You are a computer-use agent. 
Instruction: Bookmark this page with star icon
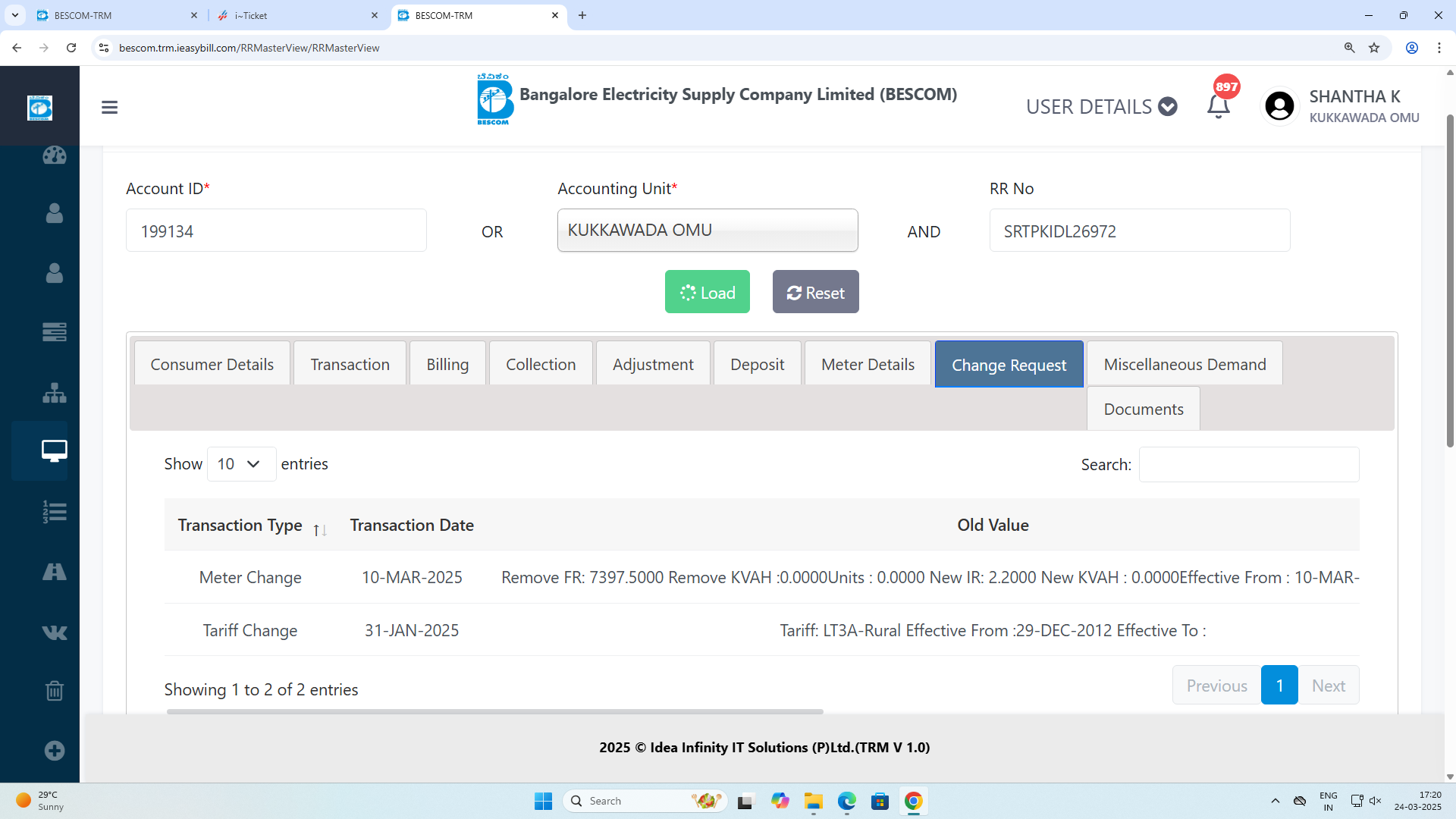coord(1374,48)
